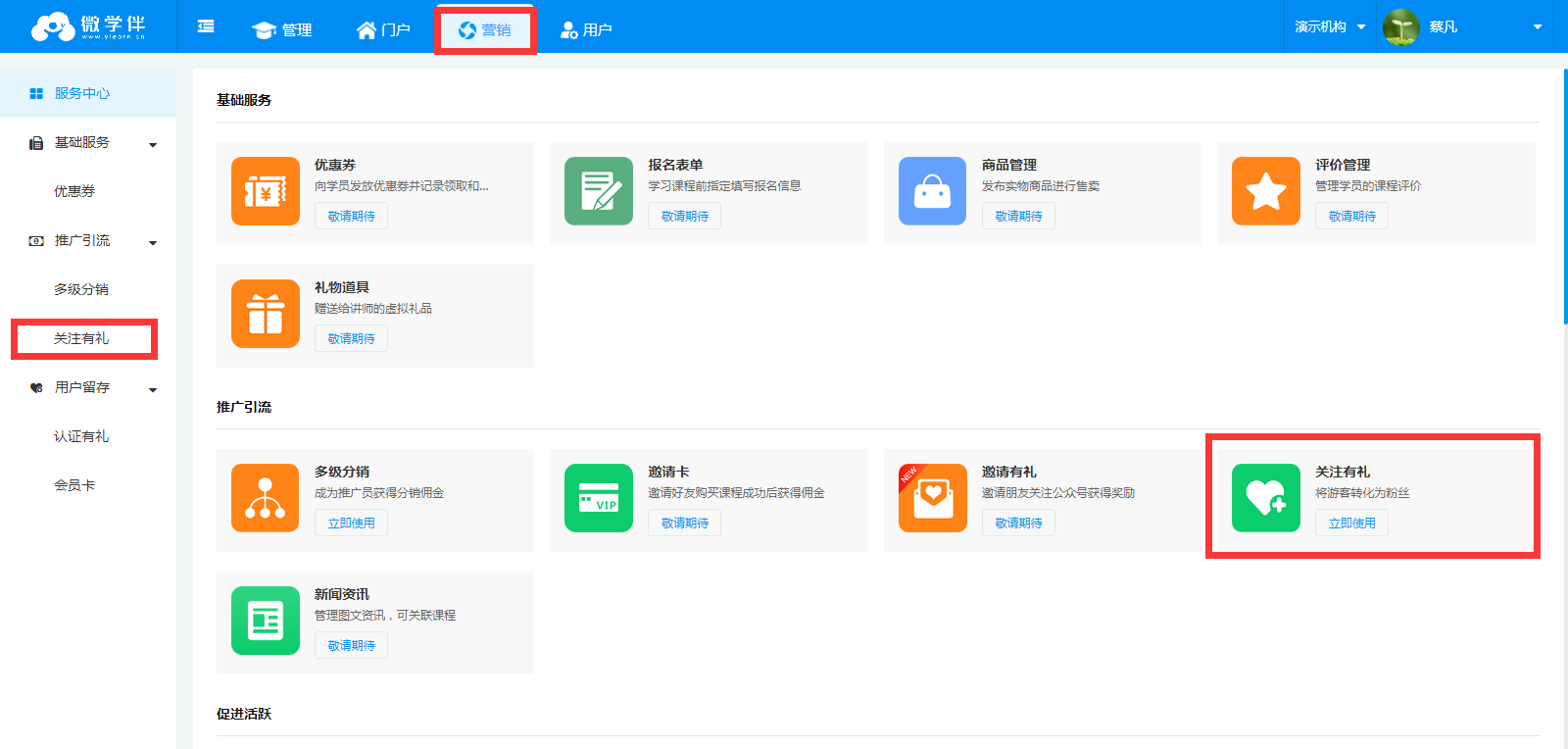Open the 门户 menu
The height and width of the screenshot is (749, 1568).
pos(383,29)
